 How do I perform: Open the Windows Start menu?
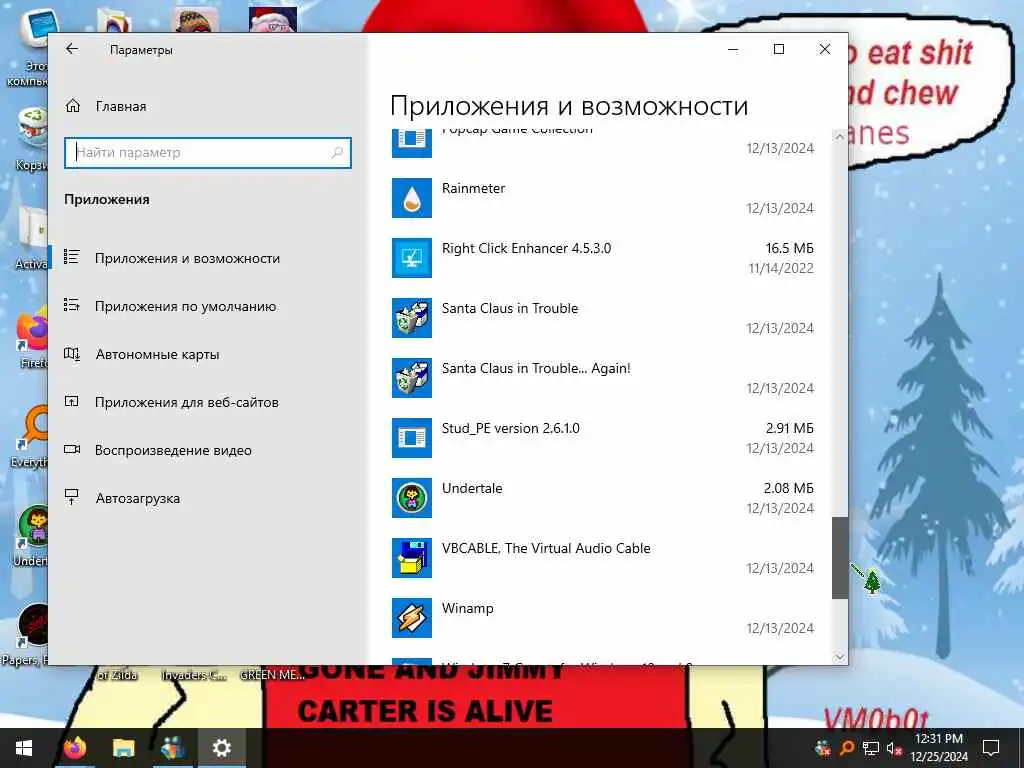coord(24,748)
